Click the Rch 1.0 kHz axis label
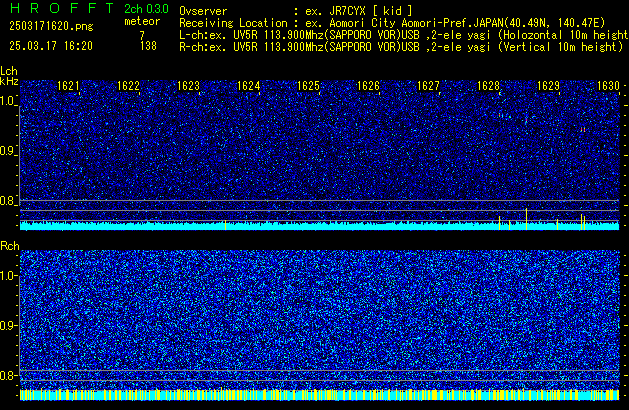 click(8, 276)
